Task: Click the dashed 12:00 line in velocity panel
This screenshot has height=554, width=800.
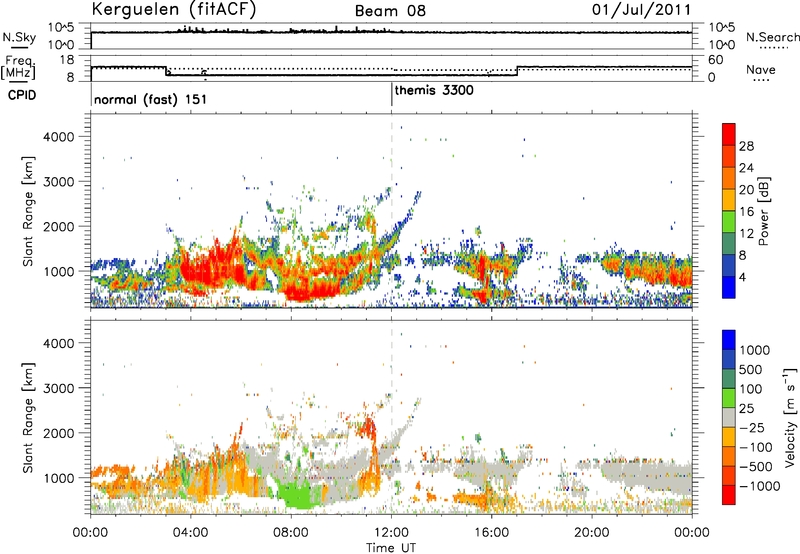Action: click(x=391, y=417)
